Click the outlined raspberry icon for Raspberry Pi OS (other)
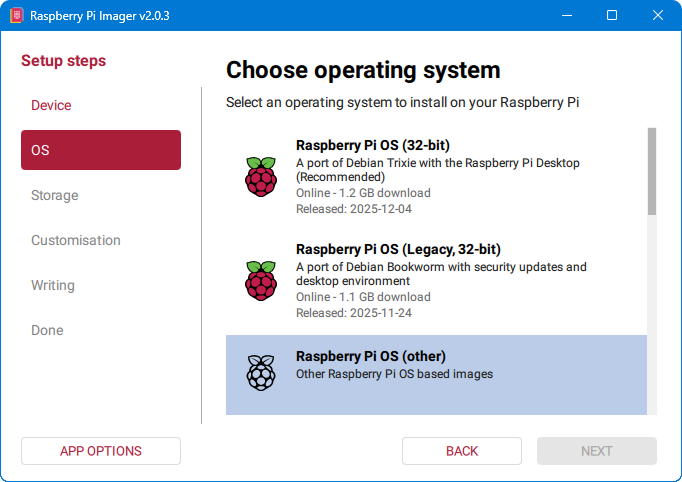This screenshot has width=682, height=482. point(260,372)
